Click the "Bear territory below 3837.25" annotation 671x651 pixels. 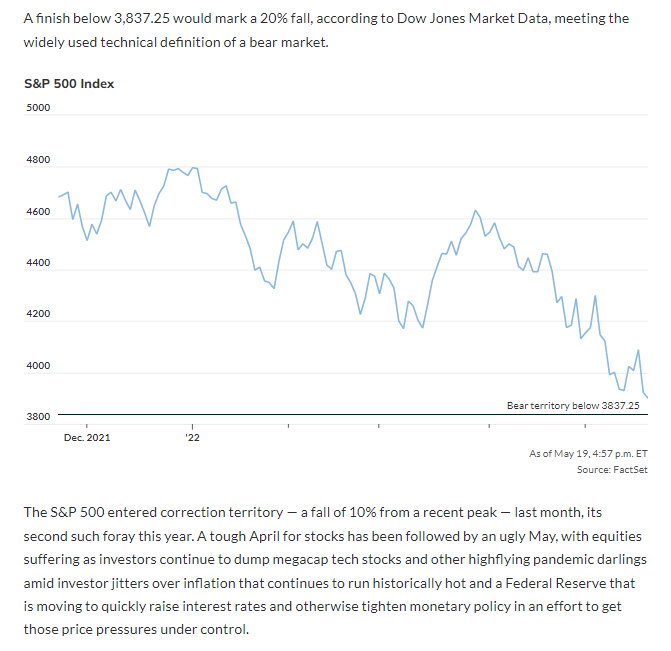(573, 405)
